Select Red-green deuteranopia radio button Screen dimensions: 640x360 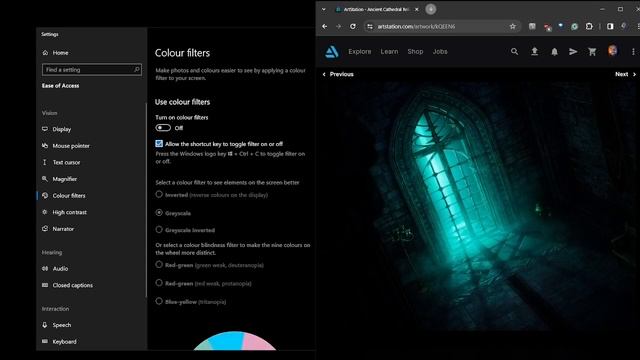coord(159,265)
